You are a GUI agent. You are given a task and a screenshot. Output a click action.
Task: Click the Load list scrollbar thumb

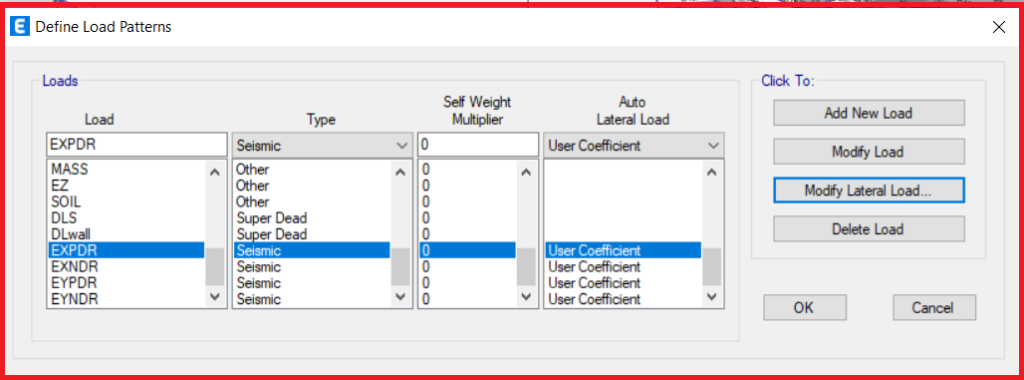[215, 266]
